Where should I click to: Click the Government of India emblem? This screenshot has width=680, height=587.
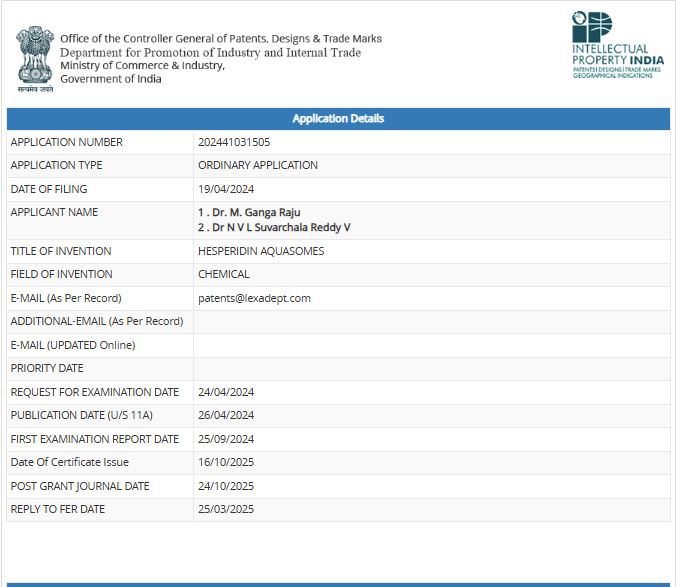click(34, 57)
